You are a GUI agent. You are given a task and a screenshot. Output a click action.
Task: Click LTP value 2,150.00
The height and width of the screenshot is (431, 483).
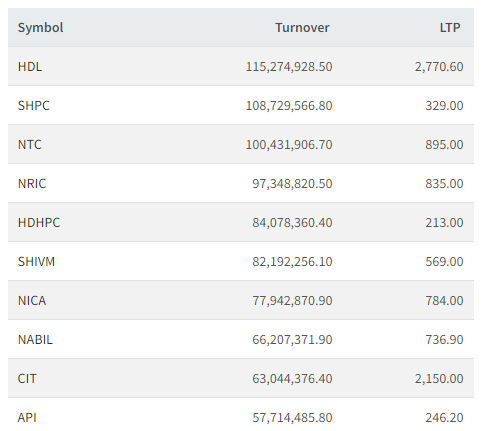point(439,379)
